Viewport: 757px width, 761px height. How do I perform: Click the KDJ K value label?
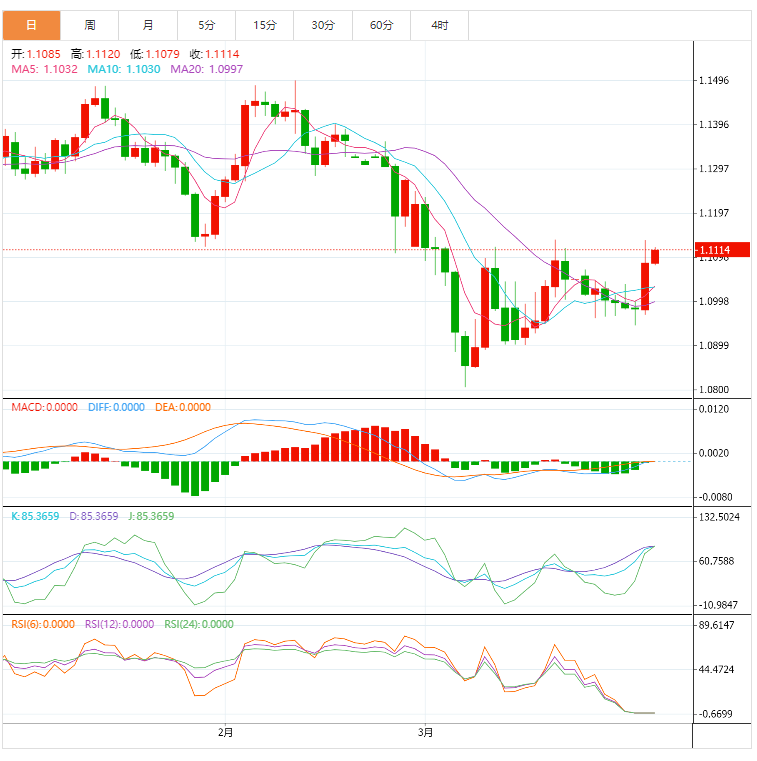point(35,516)
